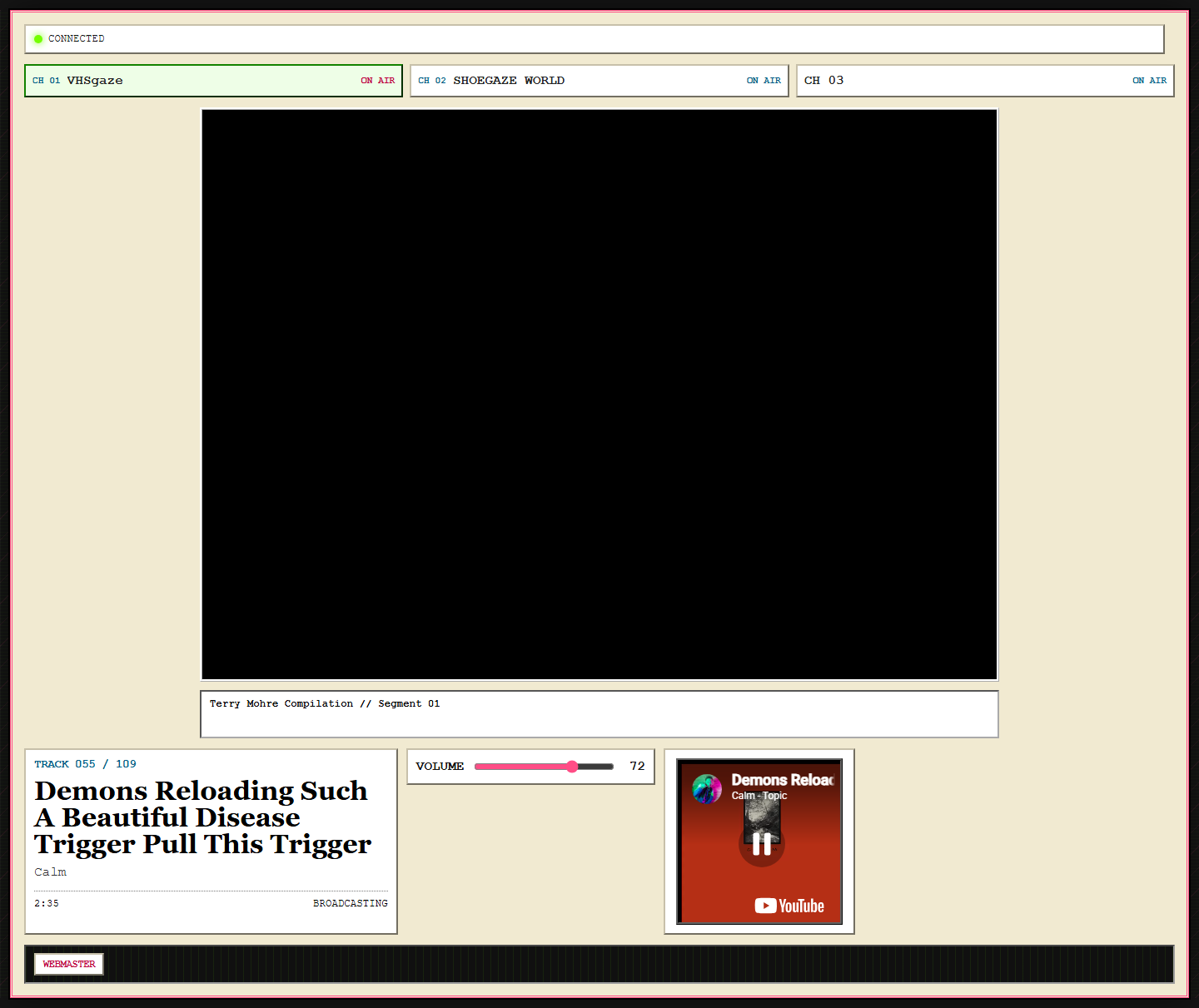Click the volume value 72
This screenshot has height=1008, width=1199.
pos(637,767)
